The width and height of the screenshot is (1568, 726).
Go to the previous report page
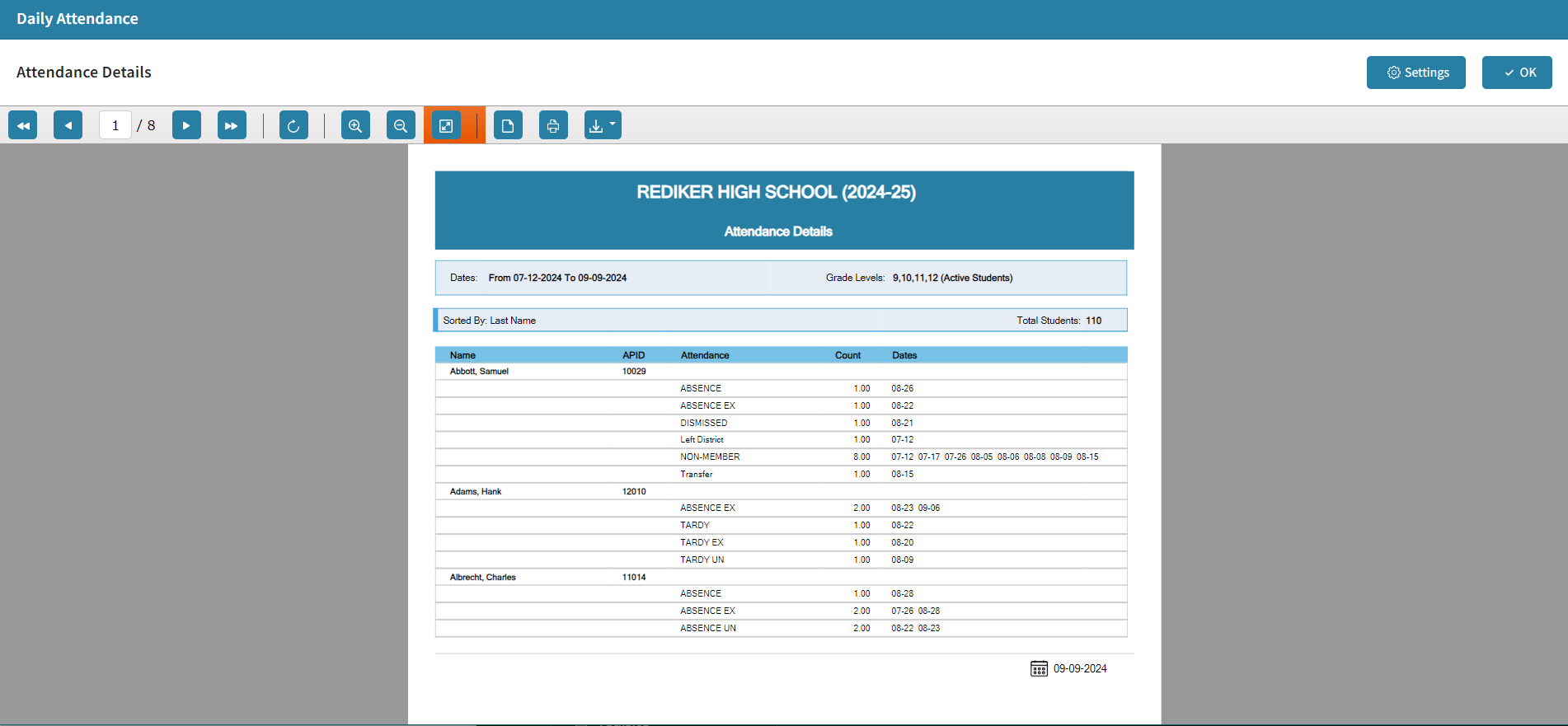pyautogui.click(x=68, y=125)
